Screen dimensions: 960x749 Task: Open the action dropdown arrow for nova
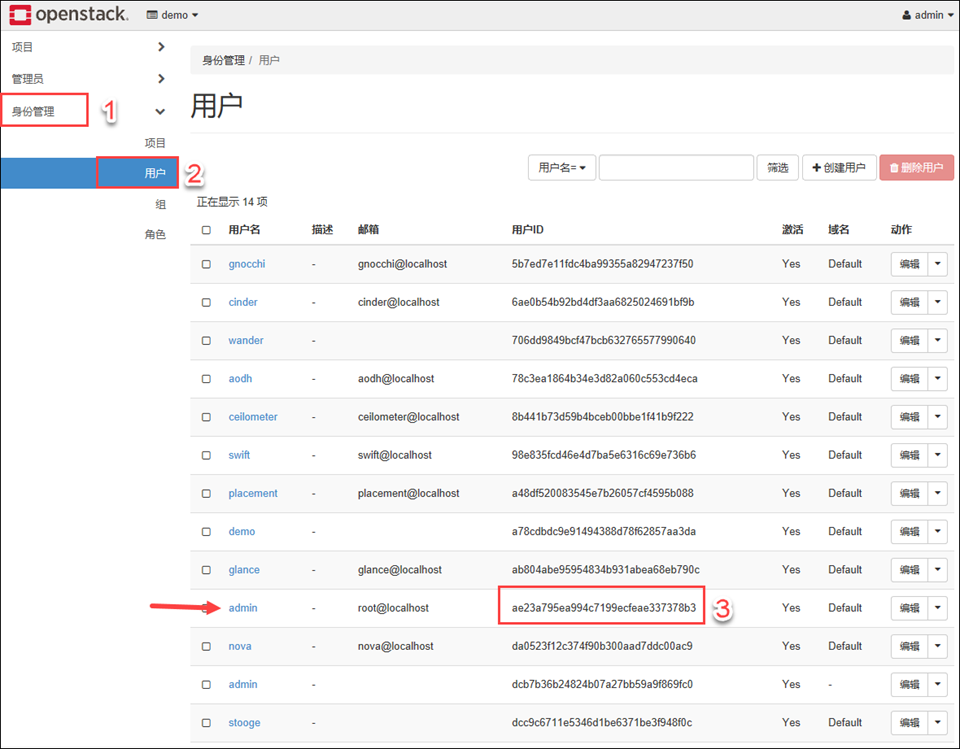pos(938,646)
